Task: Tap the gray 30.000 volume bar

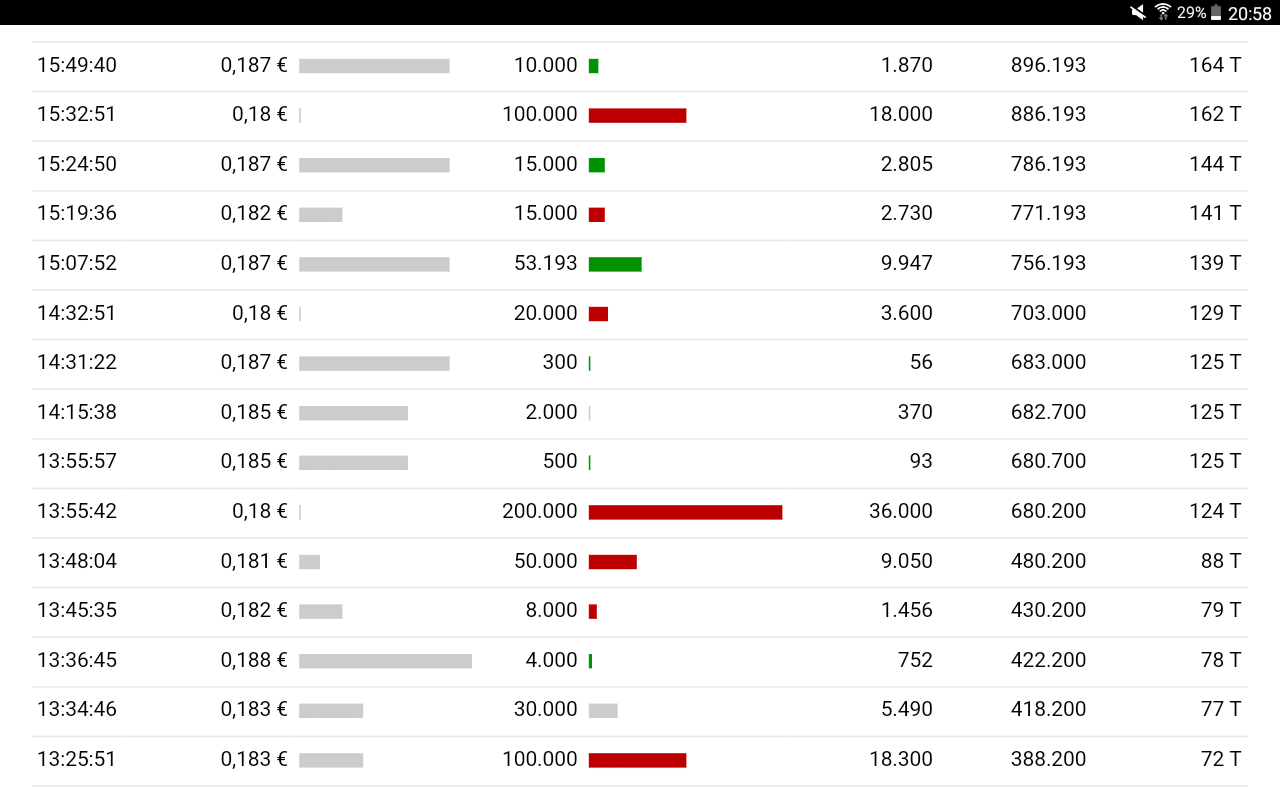Action: click(x=603, y=710)
